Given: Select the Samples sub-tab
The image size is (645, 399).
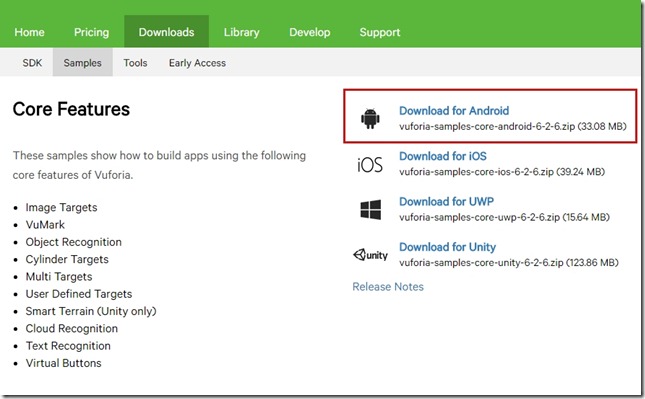Looking at the screenshot, I should point(82,63).
